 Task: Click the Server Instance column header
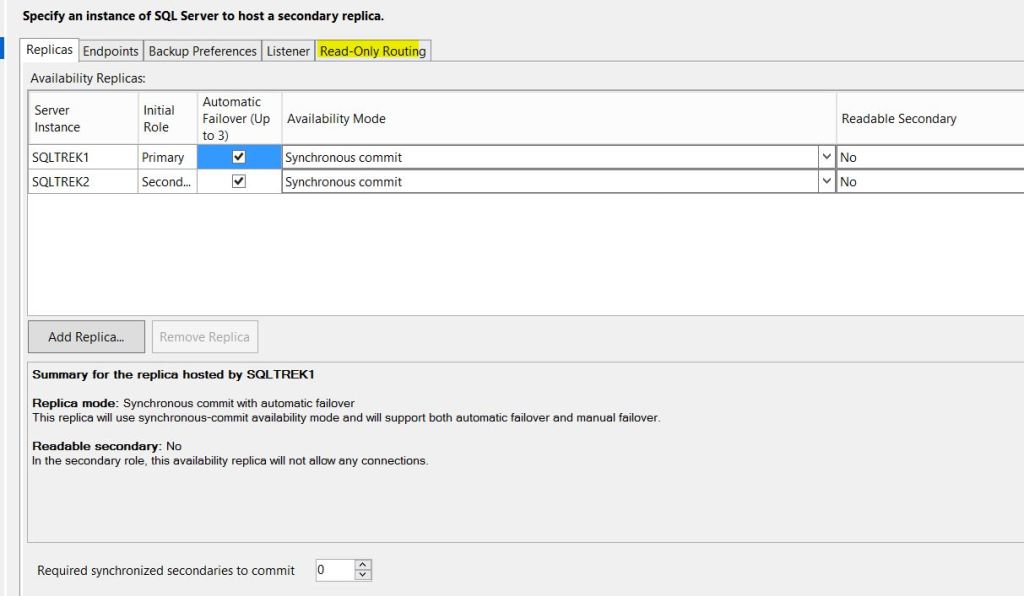click(x=82, y=118)
